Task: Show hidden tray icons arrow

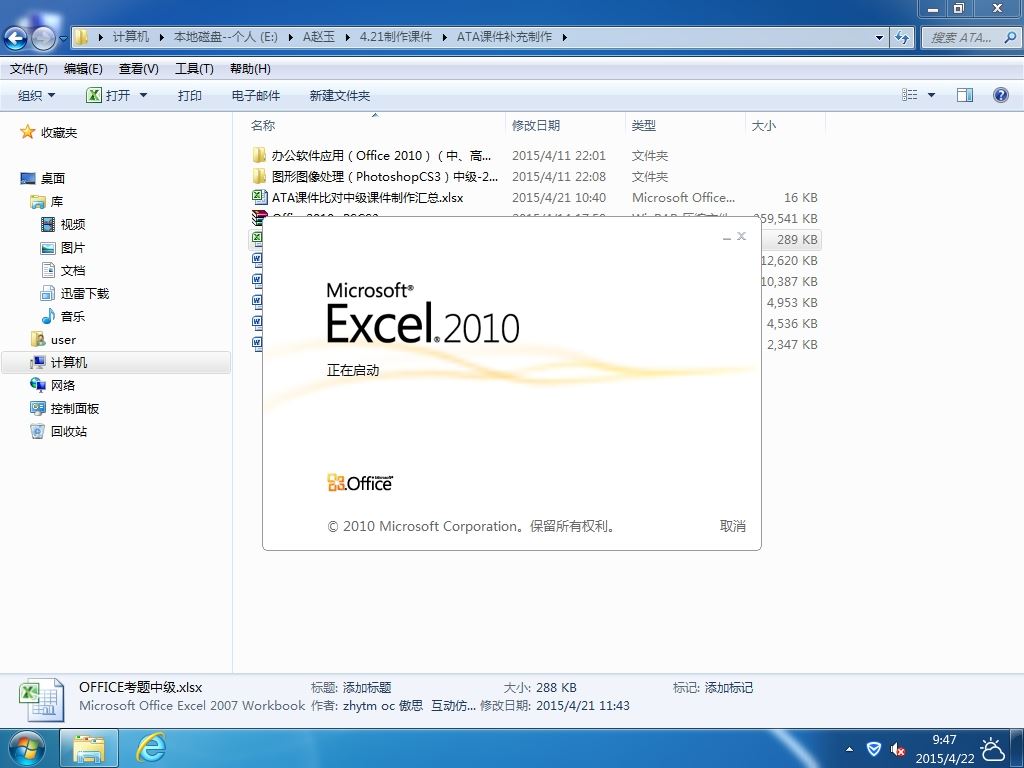Action: tap(849, 749)
